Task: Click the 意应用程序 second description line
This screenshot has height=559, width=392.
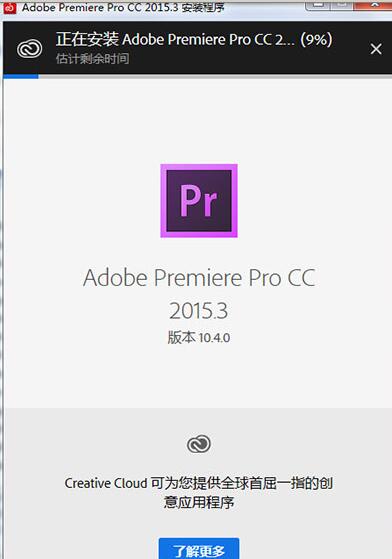Action: click(199, 503)
